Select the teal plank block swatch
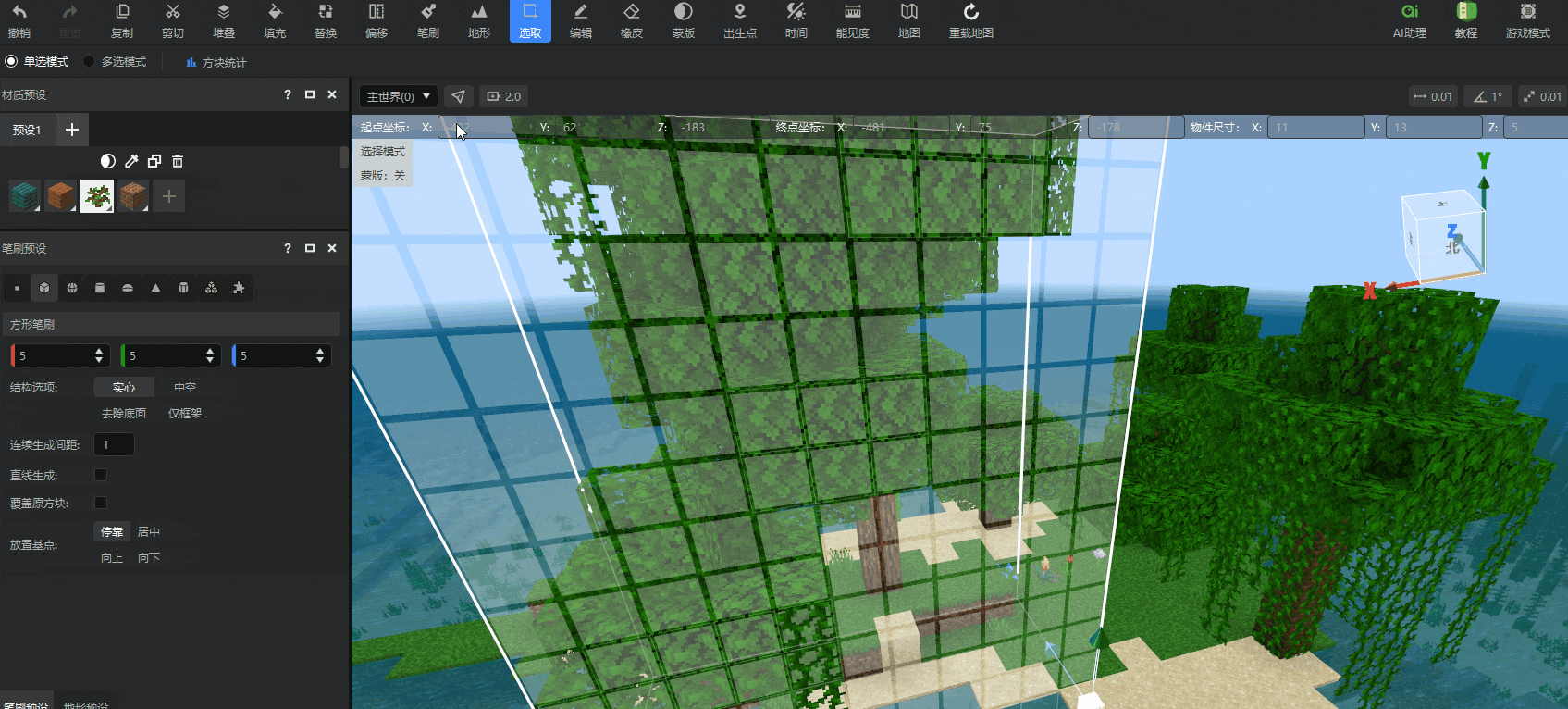The width and height of the screenshot is (1568, 709). click(x=24, y=196)
